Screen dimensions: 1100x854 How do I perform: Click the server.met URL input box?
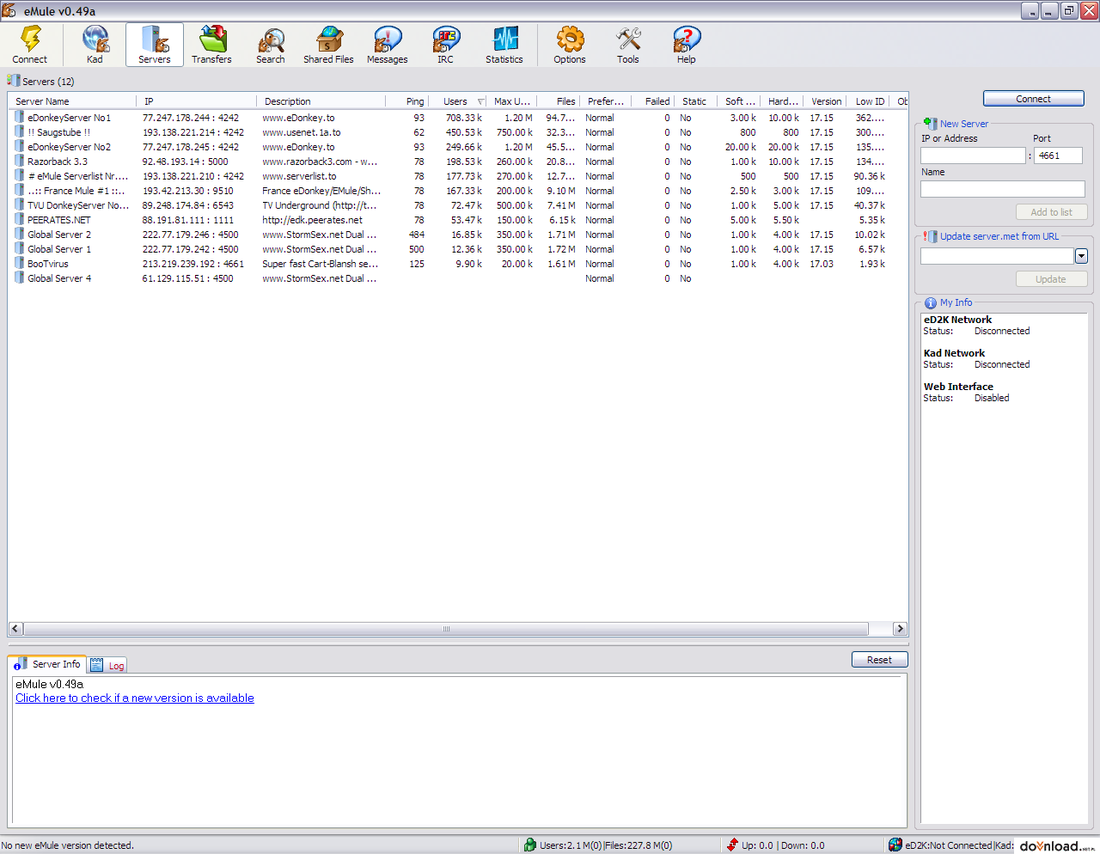click(997, 256)
